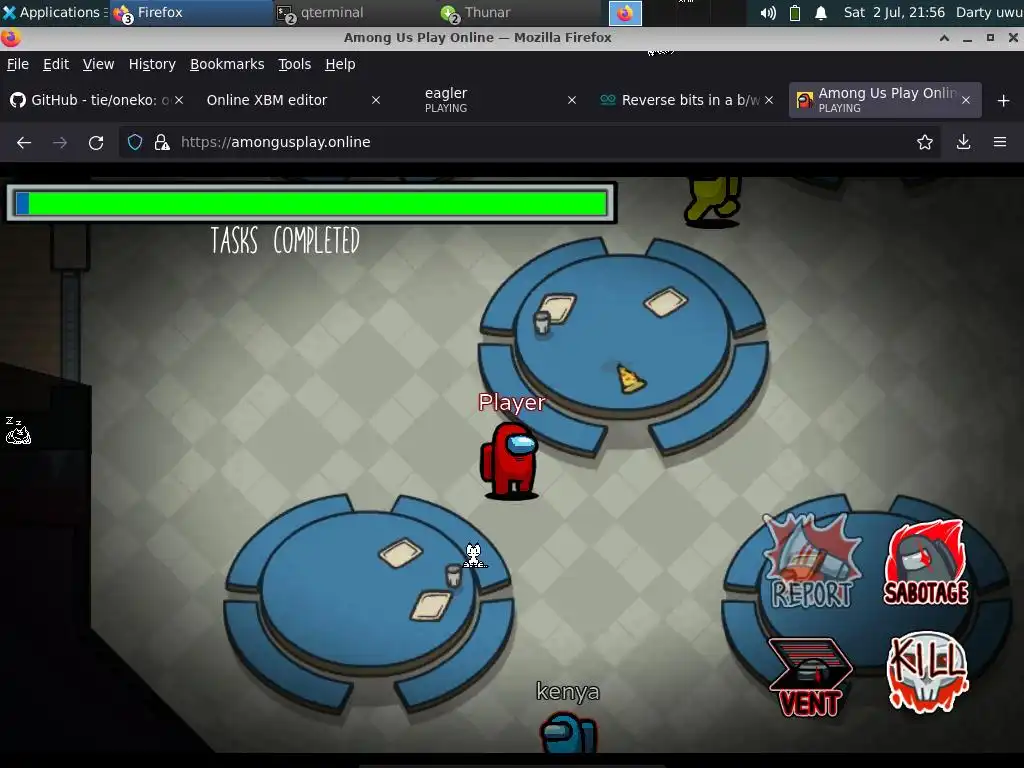1024x768 pixels.
Task: Click the green tasks completed progress bar
Action: pos(312,203)
